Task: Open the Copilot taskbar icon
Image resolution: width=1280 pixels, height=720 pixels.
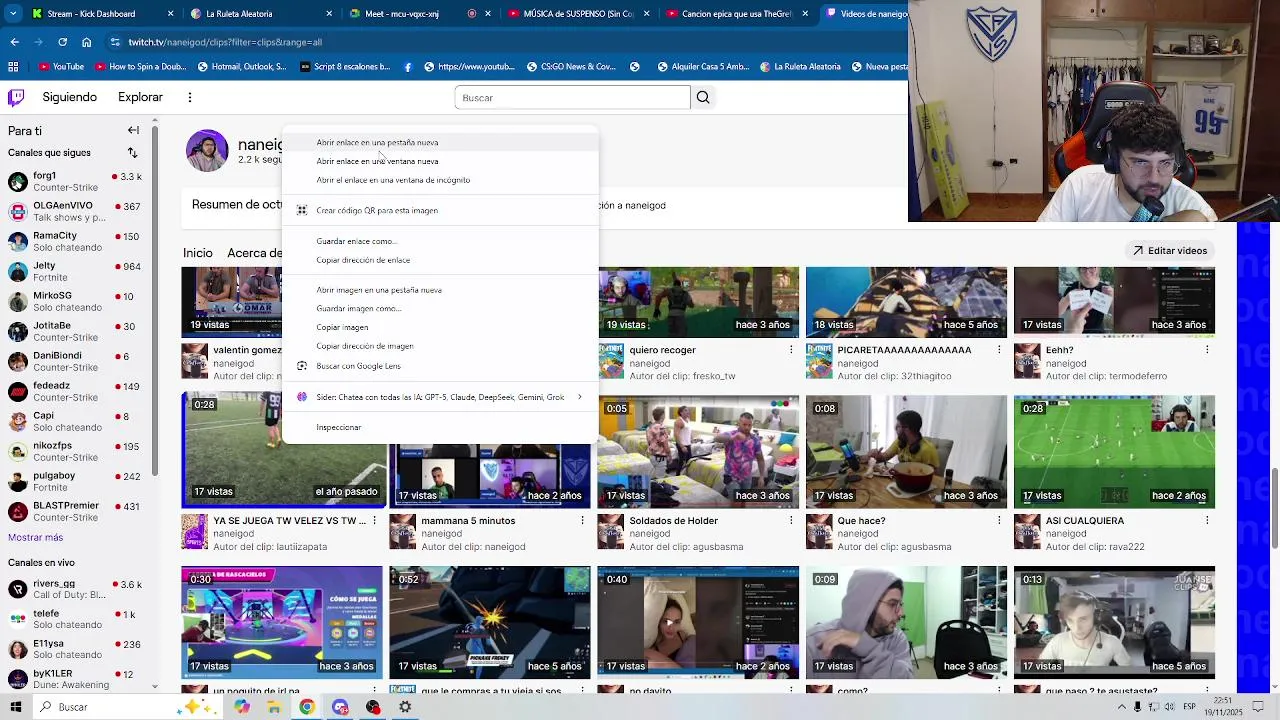Action: coord(241,707)
